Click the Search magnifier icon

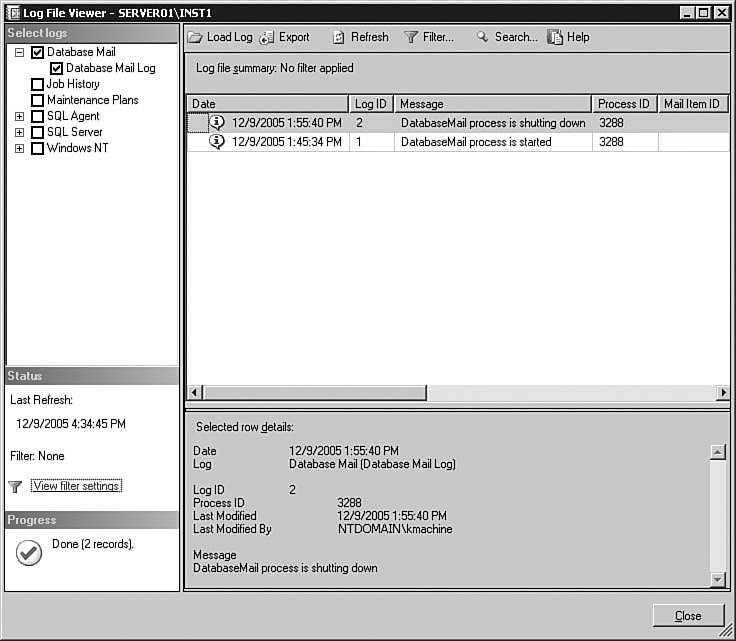(482, 37)
